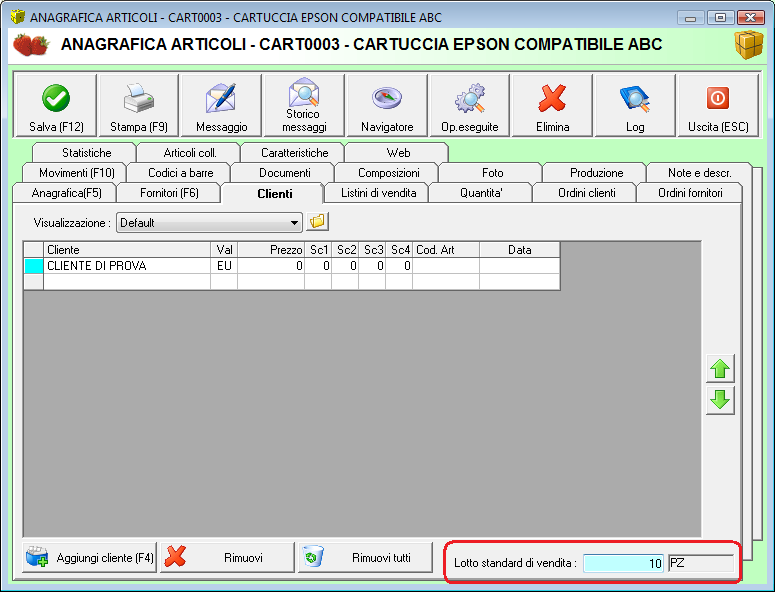Move row down with green arrow

(720, 400)
